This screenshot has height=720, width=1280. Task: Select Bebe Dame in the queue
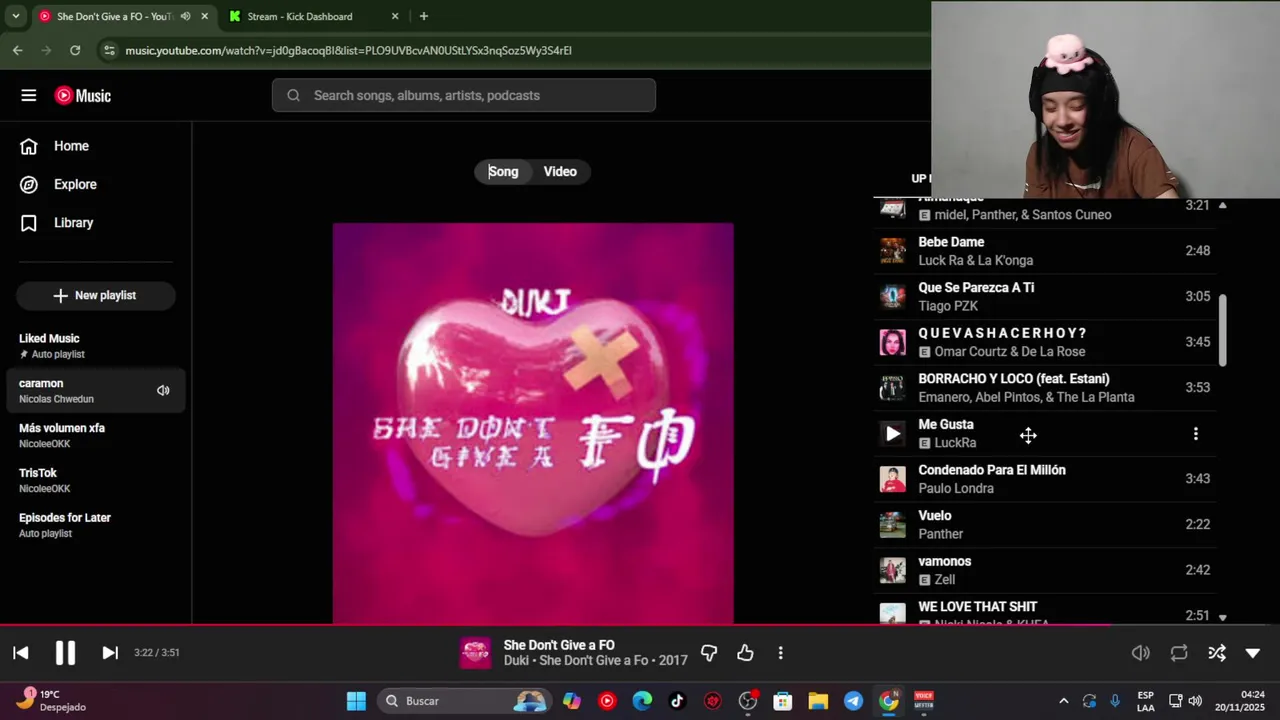[1046, 251]
